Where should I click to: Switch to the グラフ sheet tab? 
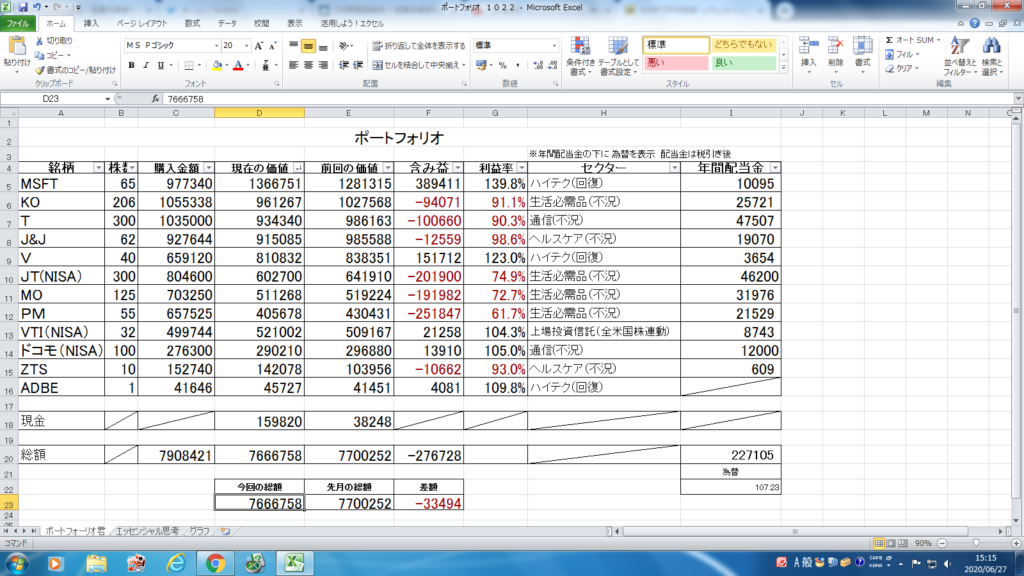point(199,532)
